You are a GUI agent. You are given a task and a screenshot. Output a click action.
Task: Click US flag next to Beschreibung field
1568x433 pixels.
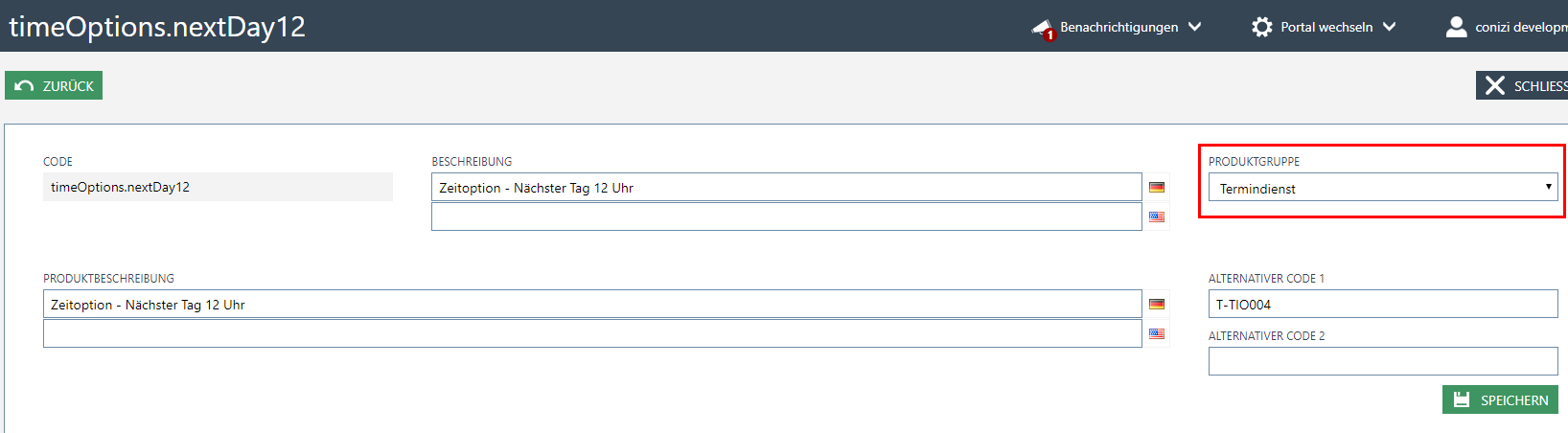tap(1157, 216)
